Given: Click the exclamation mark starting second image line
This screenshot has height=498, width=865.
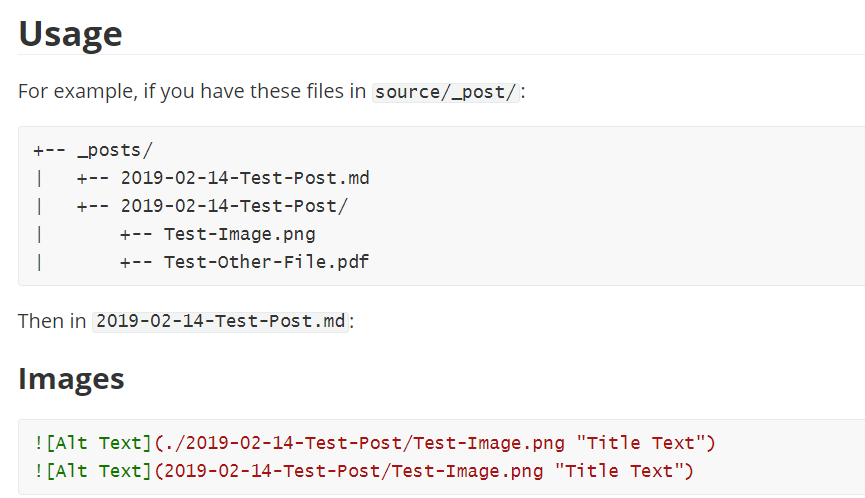Looking at the screenshot, I should click(x=38, y=471).
